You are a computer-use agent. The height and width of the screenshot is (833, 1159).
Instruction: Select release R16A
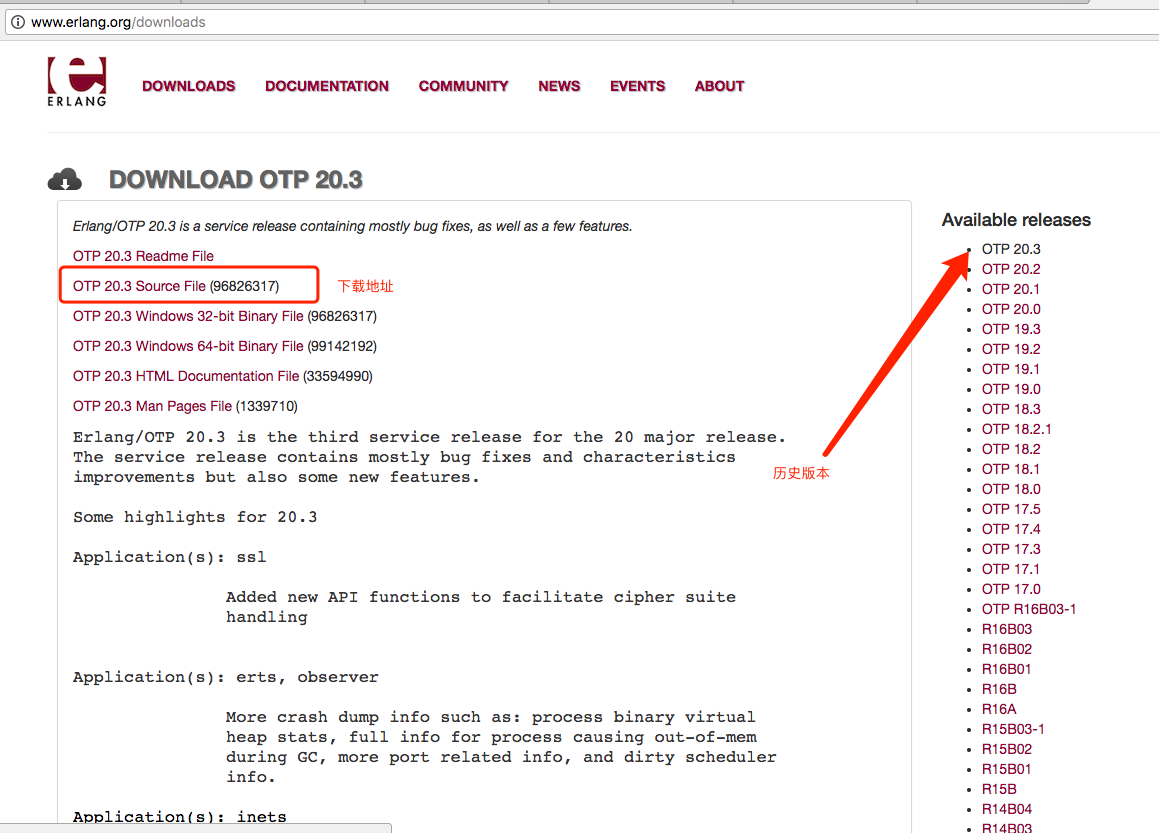point(999,709)
